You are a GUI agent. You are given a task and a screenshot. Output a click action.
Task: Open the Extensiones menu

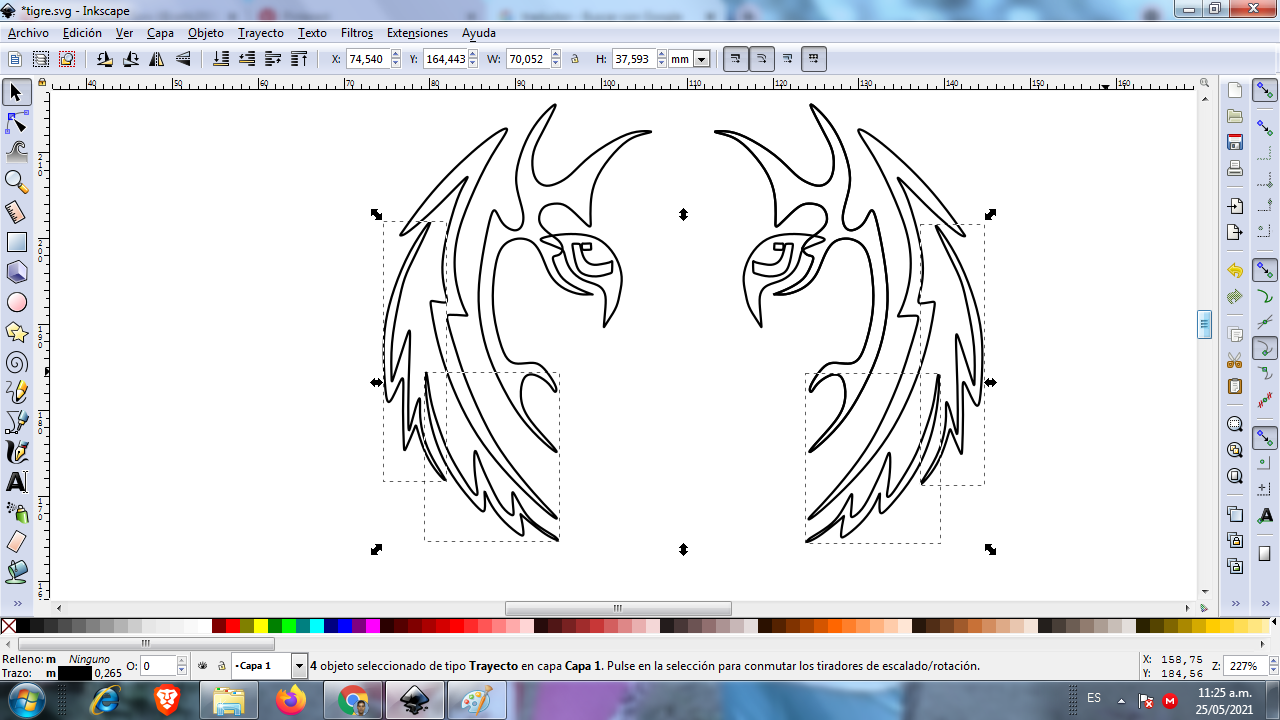pos(417,33)
